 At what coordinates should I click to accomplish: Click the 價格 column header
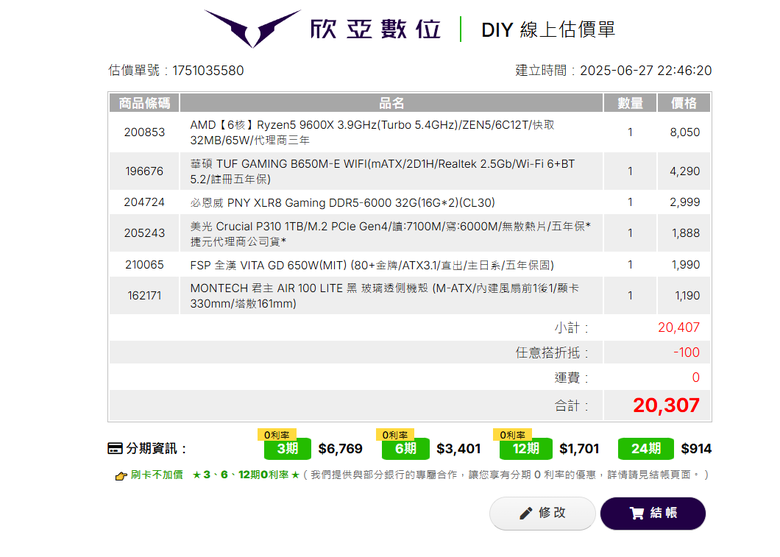pyautogui.click(x=684, y=103)
